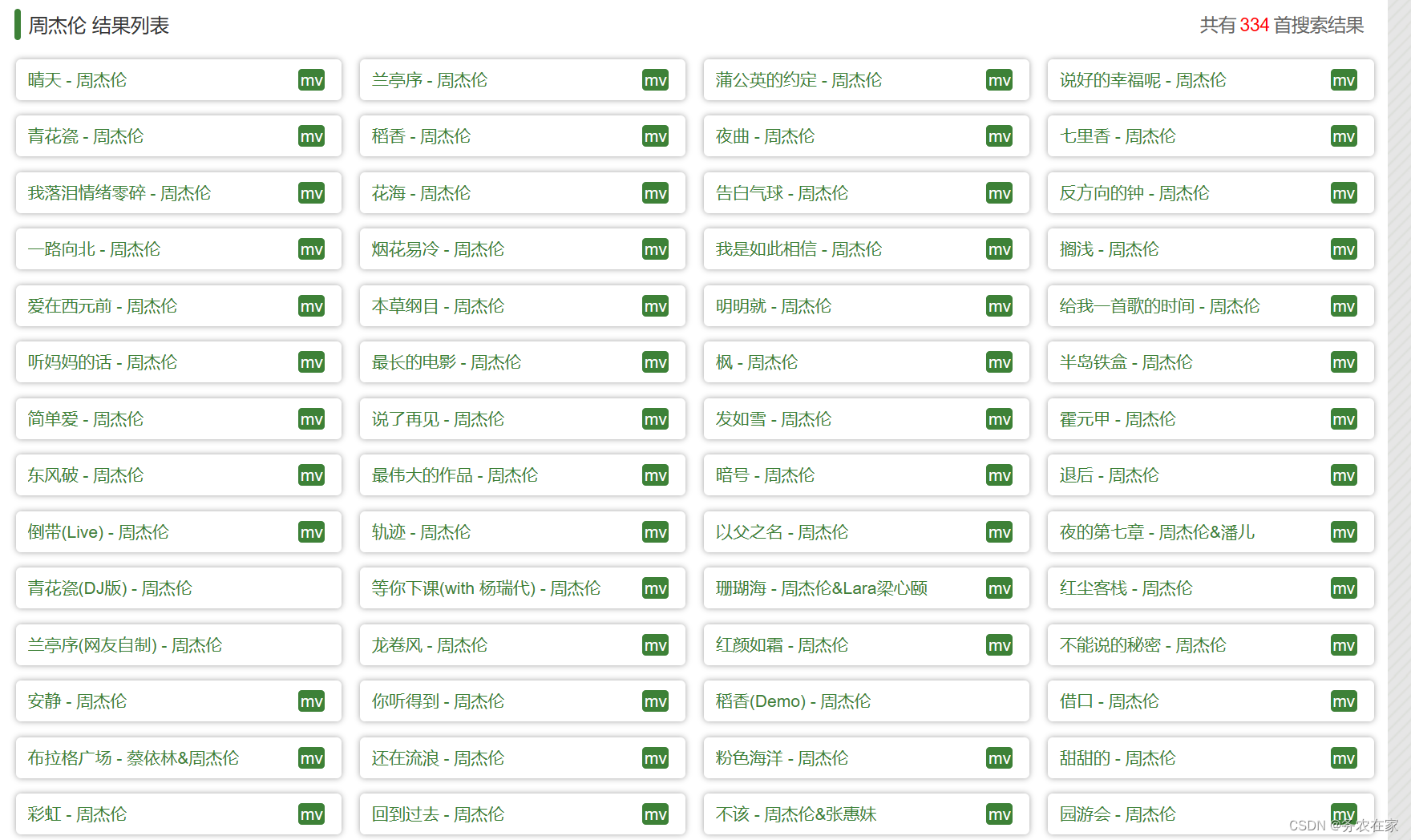This screenshot has height=840, width=1411.
Task: Click mv icon for 告白气球 - 周杰伦
Action: click(x=999, y=193)
